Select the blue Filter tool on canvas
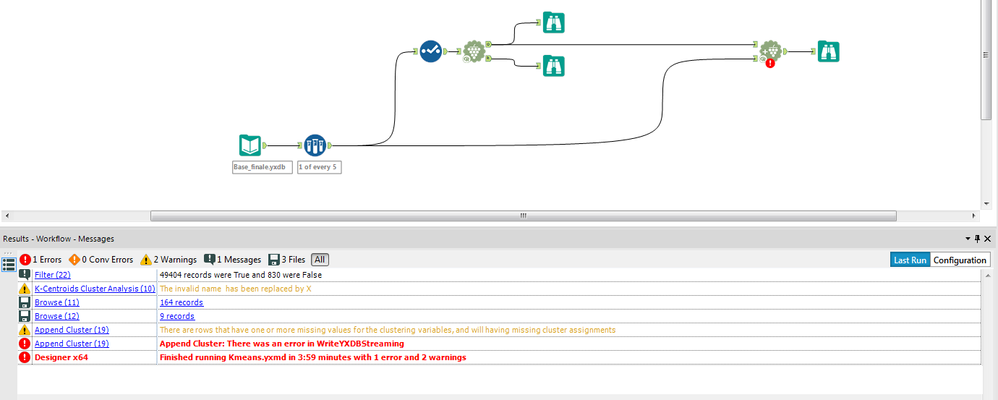Viewport: 998px width, 400px height. (x=430, y=51)
